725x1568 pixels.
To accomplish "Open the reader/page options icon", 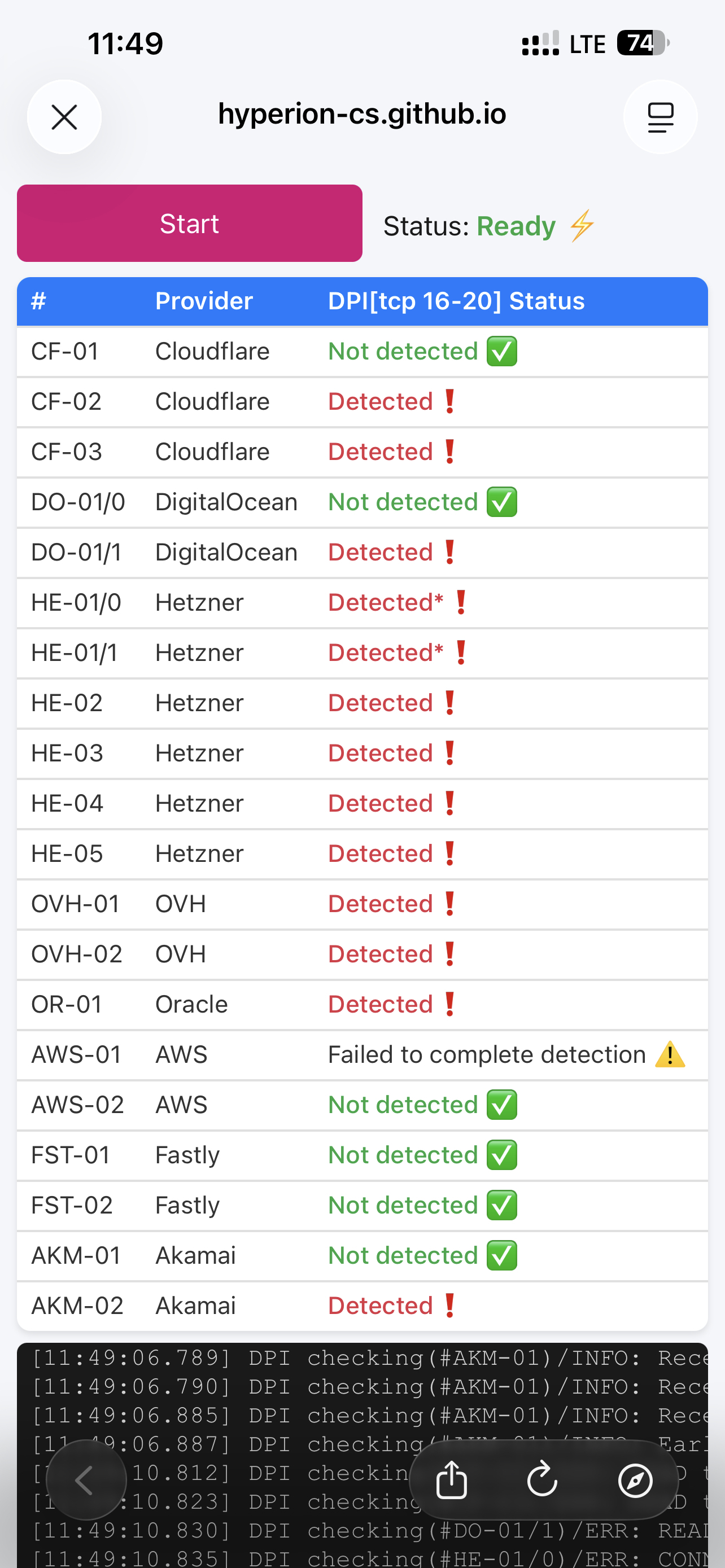I will click(660, 117).
